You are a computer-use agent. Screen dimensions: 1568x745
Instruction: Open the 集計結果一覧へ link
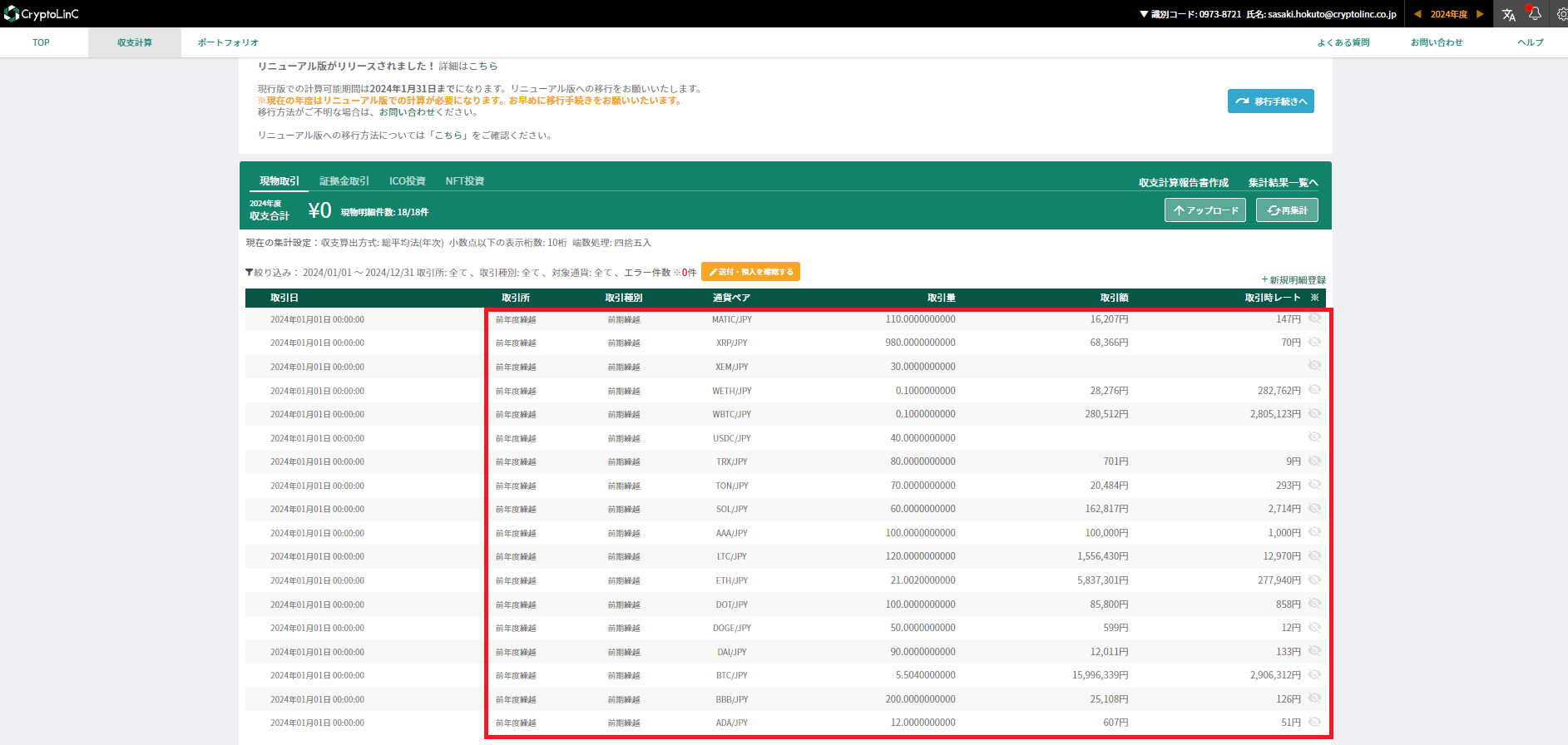1283,183
